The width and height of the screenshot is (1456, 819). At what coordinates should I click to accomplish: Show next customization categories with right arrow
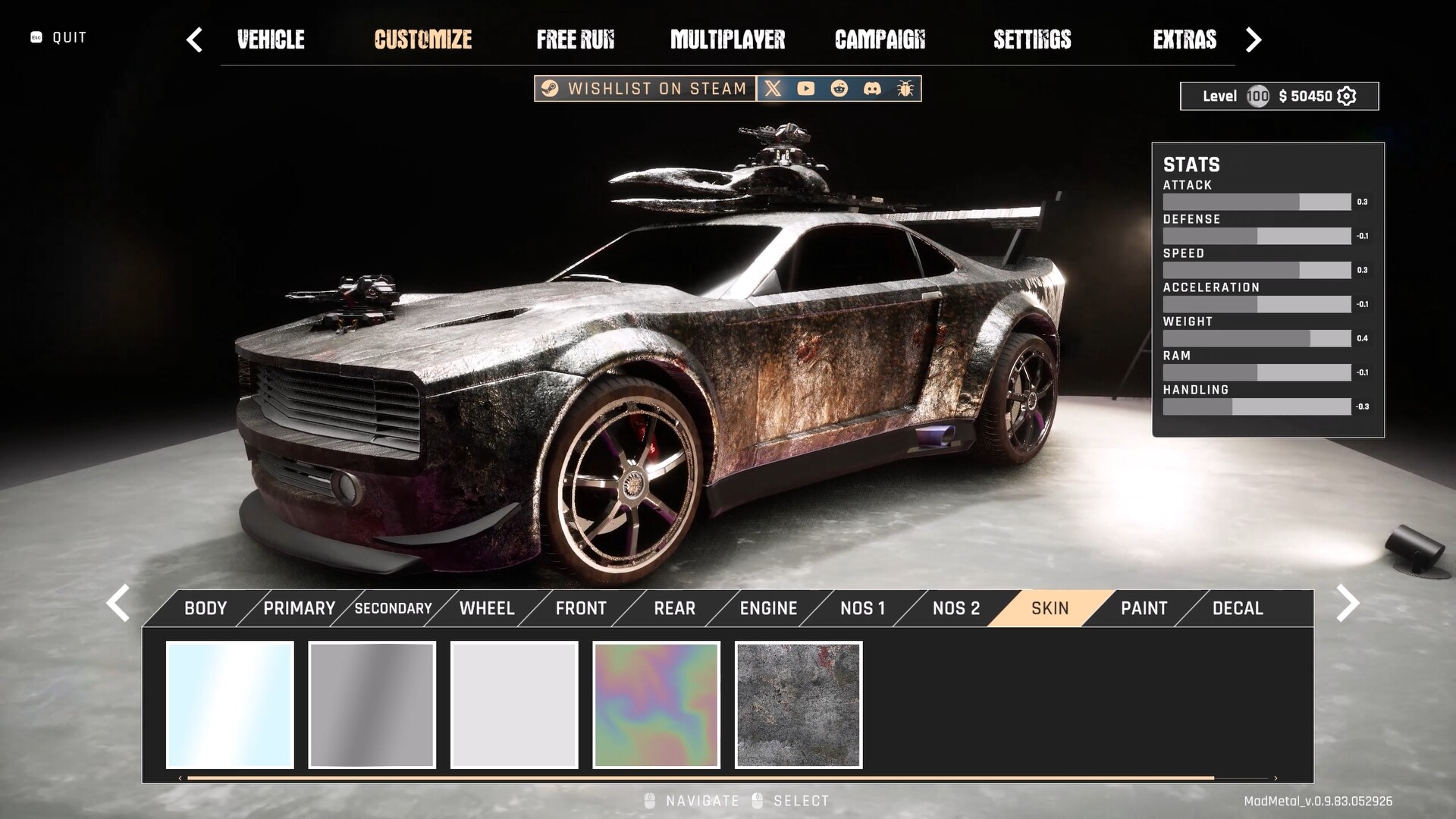pos(1347,604)
